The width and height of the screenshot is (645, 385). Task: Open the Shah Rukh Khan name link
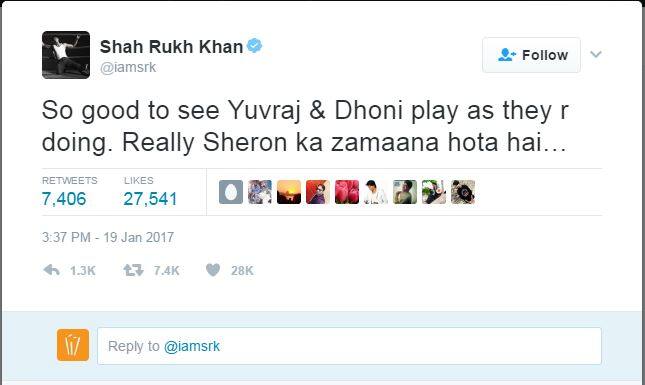pyautogui.click(x=171, y=46)
